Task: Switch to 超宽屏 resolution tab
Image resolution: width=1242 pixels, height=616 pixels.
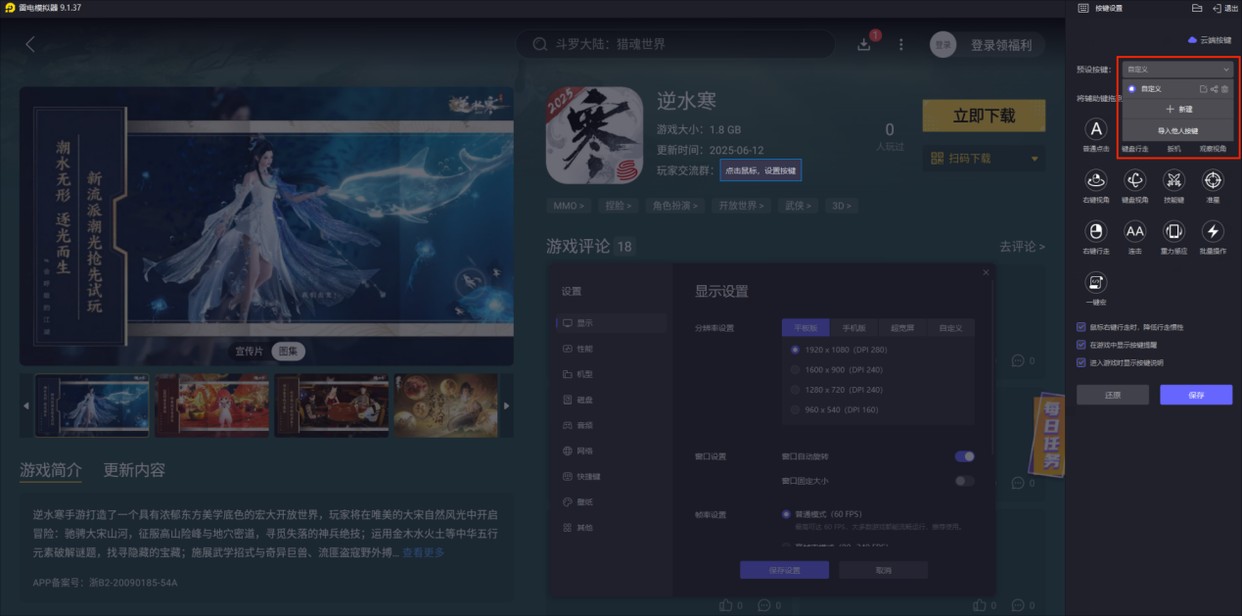Action: pyautogui.click(x=902, y=328)
